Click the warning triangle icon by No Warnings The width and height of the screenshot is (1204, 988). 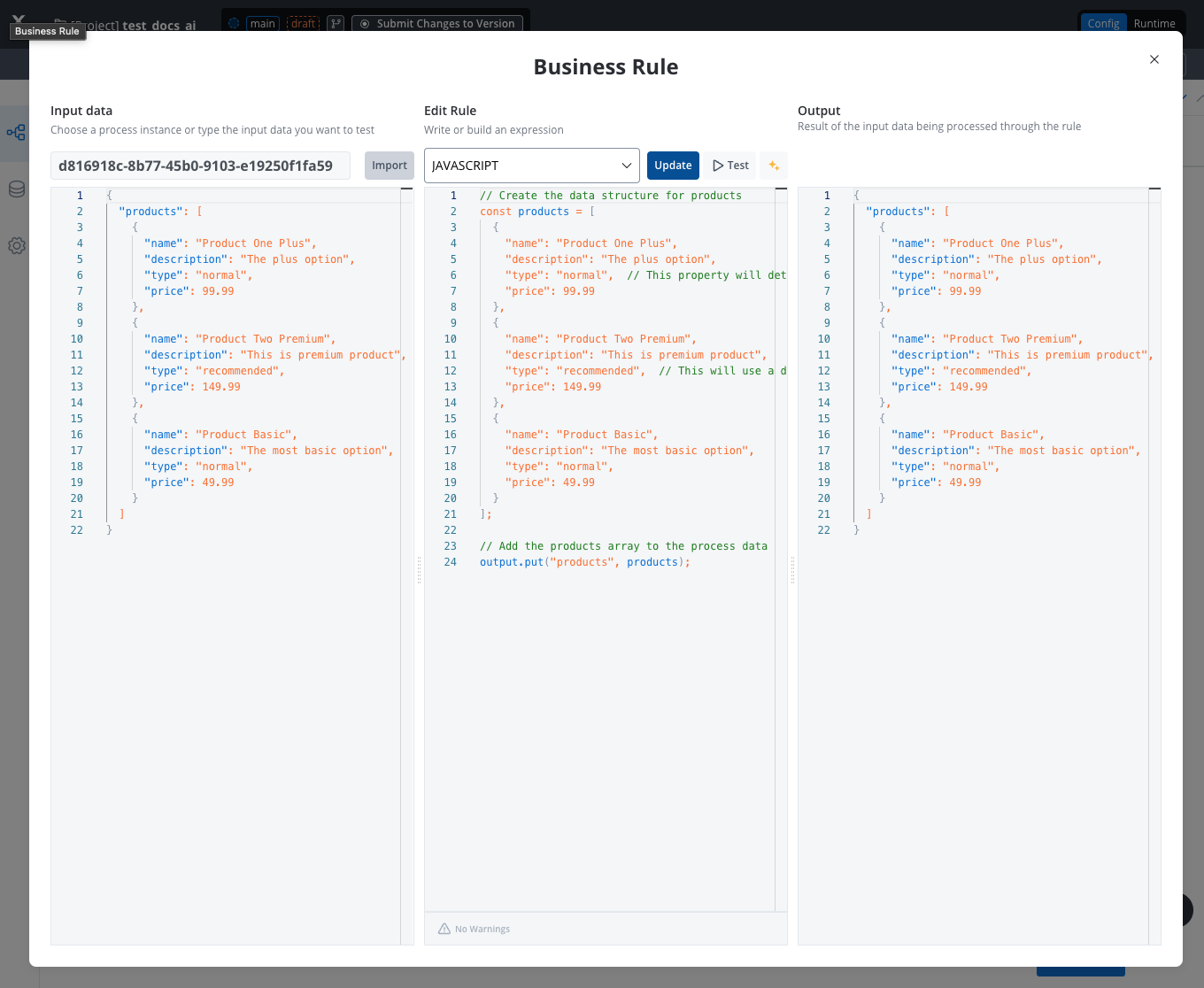tap(444, 929)
